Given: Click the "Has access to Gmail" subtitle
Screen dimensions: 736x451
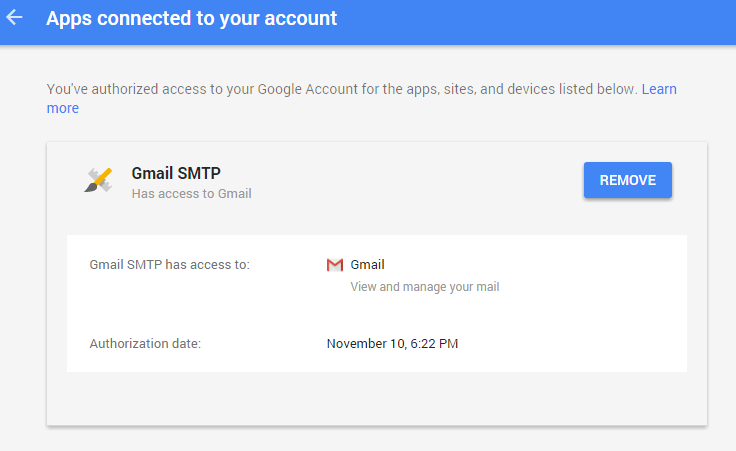Looking at the screenshot, I should pos(192,194).
